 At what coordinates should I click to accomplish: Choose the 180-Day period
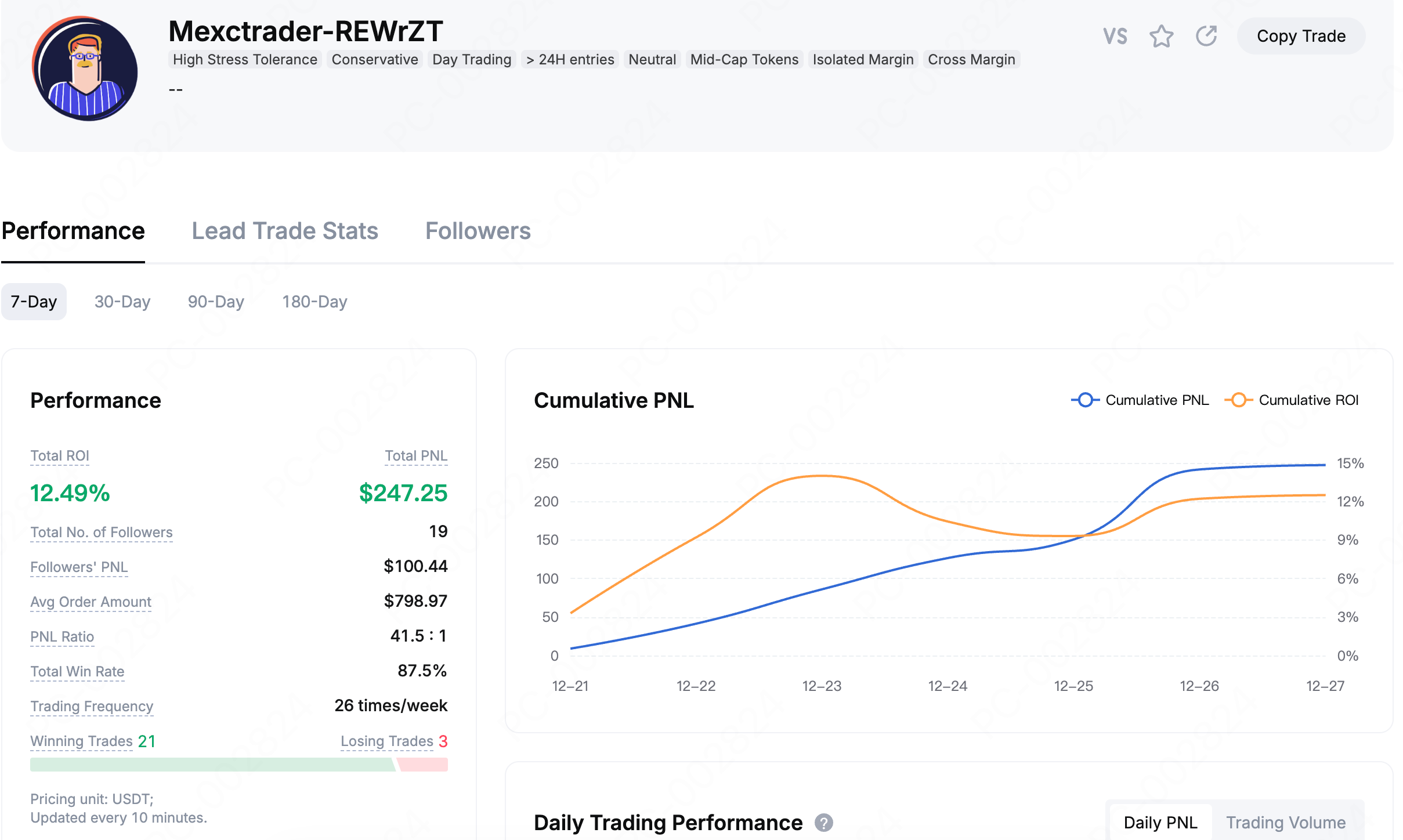coord(314,302)
